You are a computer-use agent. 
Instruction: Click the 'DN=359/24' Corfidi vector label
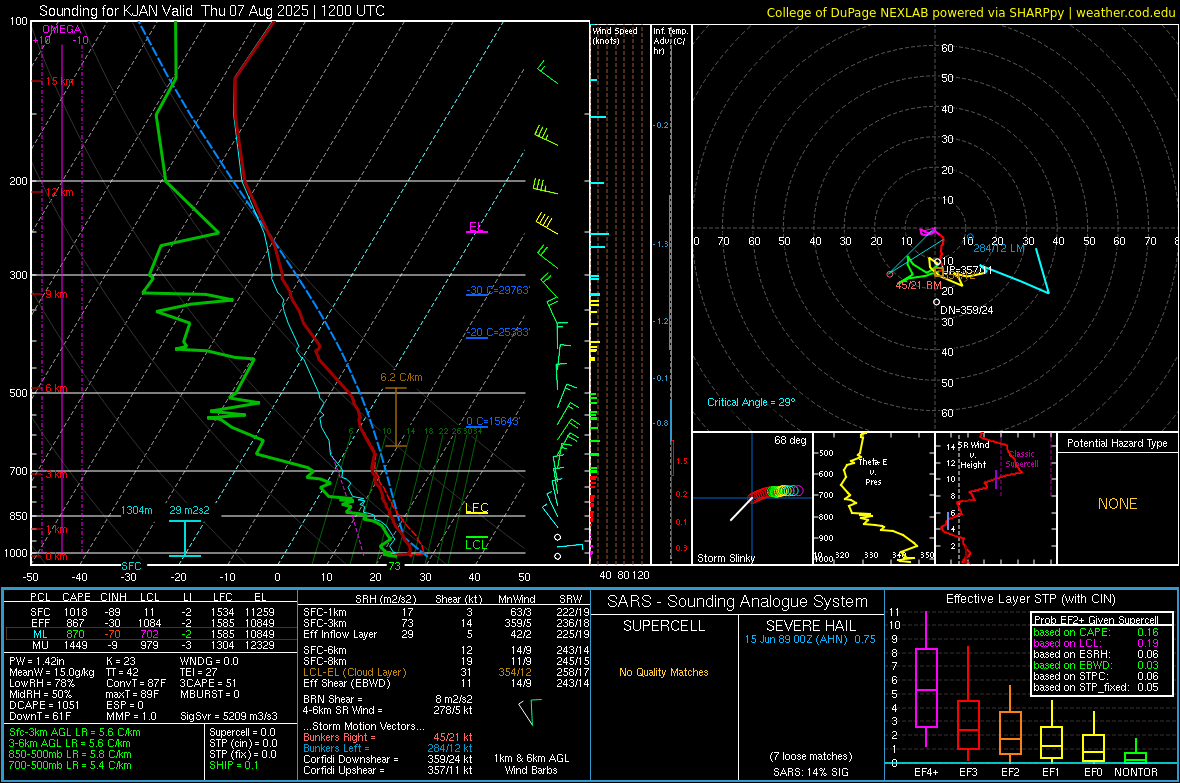[x=966, y=309]
